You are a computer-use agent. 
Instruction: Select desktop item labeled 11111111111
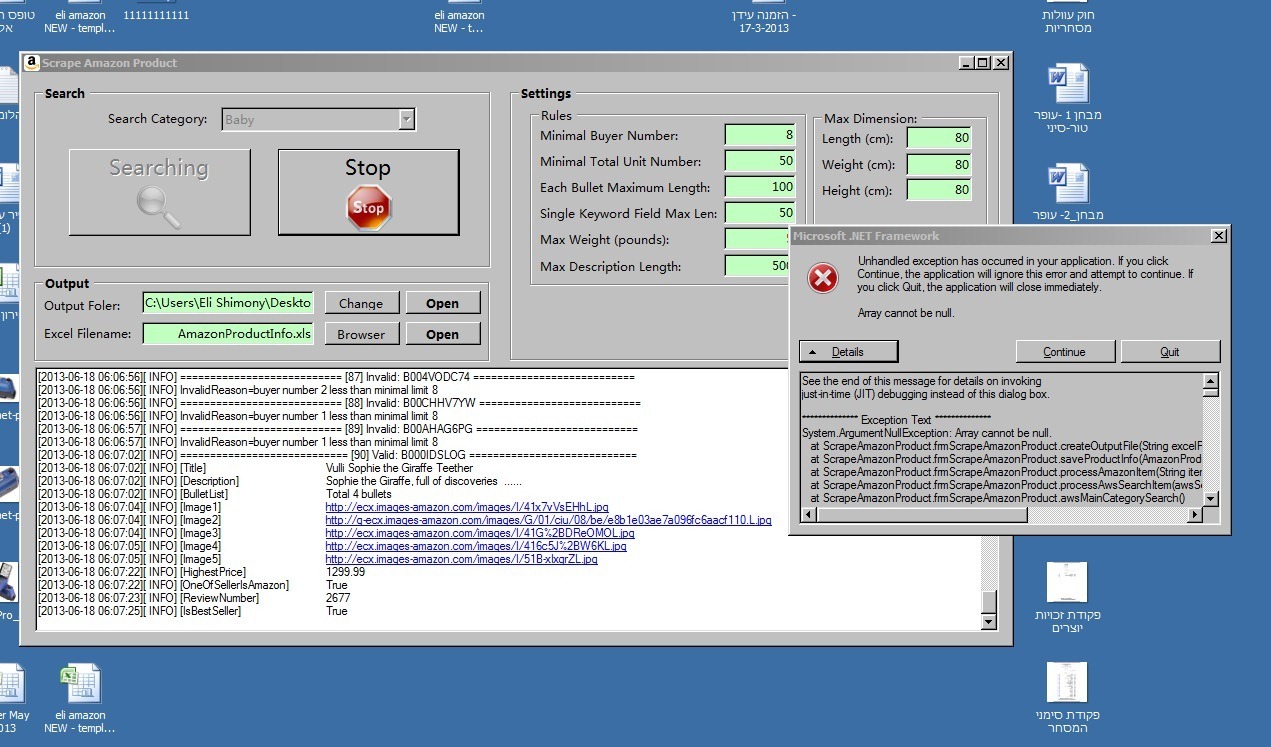[x=156, y=14]
